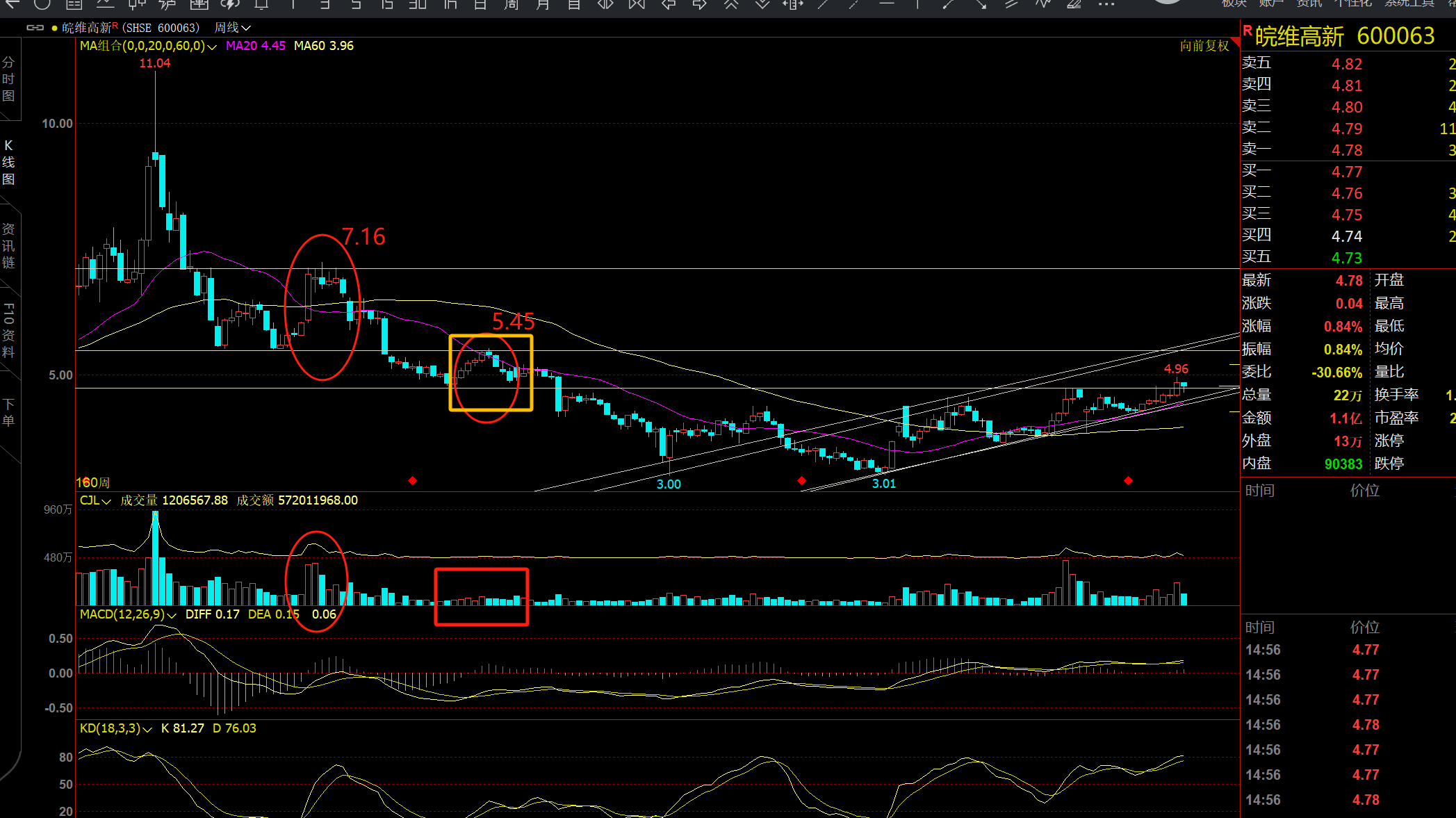Screen dimensions: 1456x818
Task: Open 下单 sidebar tab
Action: pos(8,413)
